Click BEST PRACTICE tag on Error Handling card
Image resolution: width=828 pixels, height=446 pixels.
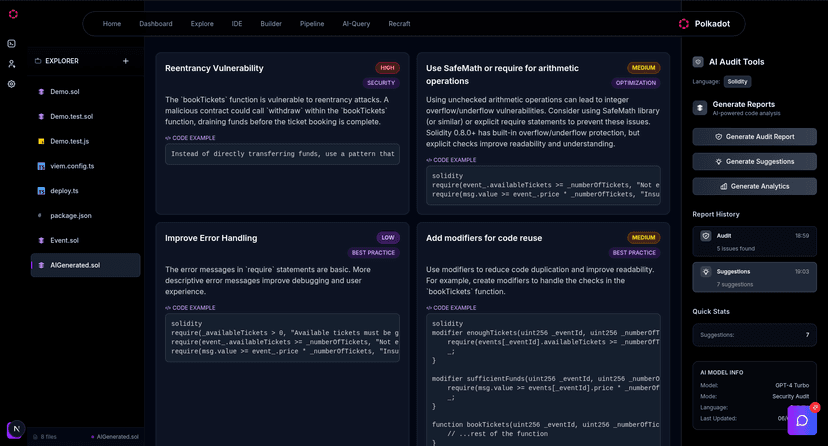point(373,253)
